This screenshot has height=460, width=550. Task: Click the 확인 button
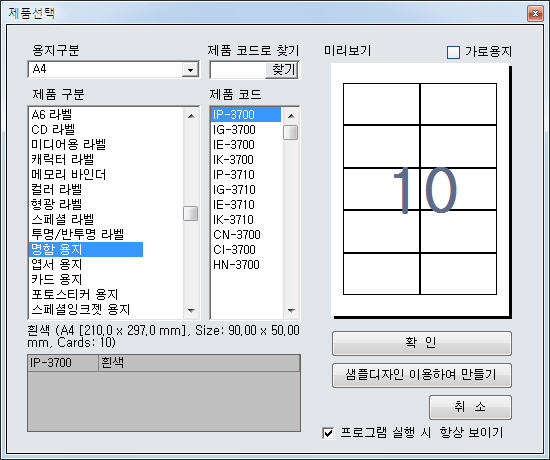coord(422,343)
